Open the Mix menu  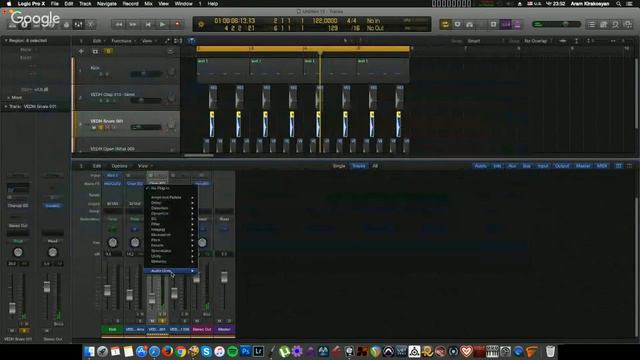click(149, 4)
